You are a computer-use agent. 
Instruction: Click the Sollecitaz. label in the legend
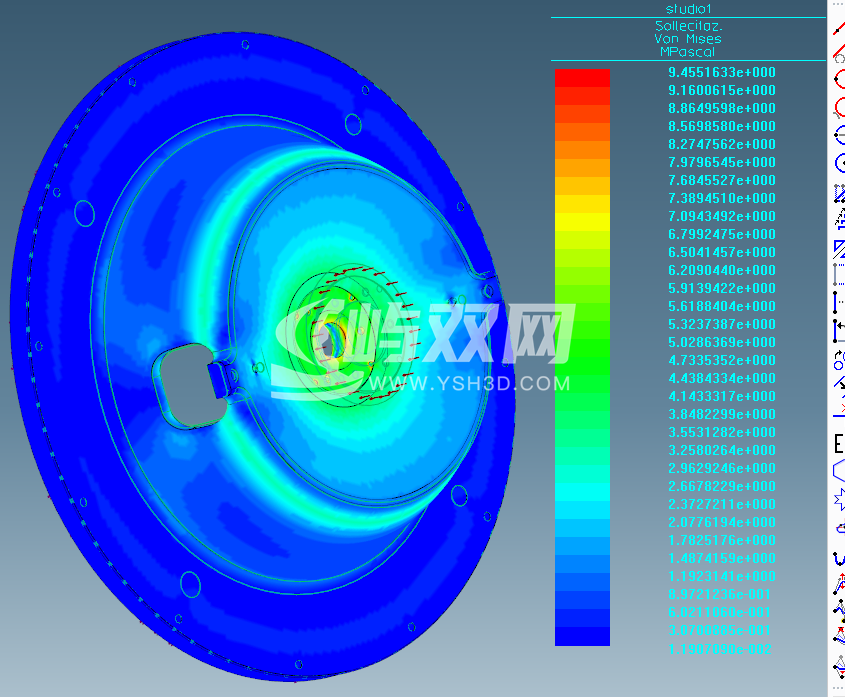point(688,26)
